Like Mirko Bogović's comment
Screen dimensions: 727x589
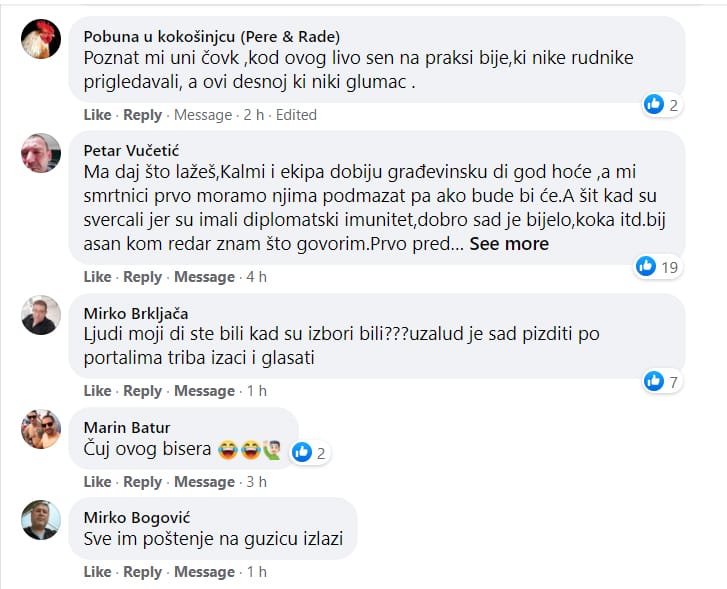pyautogui.click(x=97, y=572)
